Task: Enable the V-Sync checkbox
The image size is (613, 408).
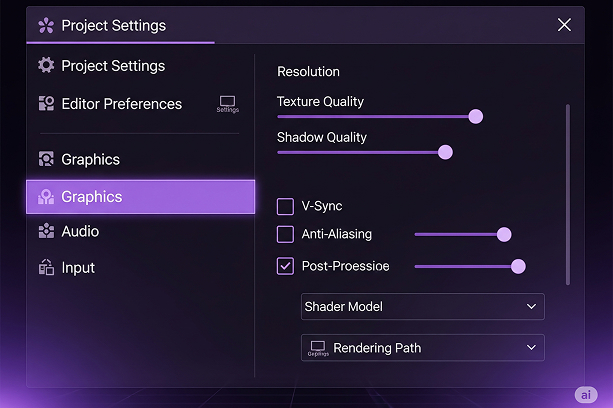Action: pyautogui.click(x=285, y=207)
